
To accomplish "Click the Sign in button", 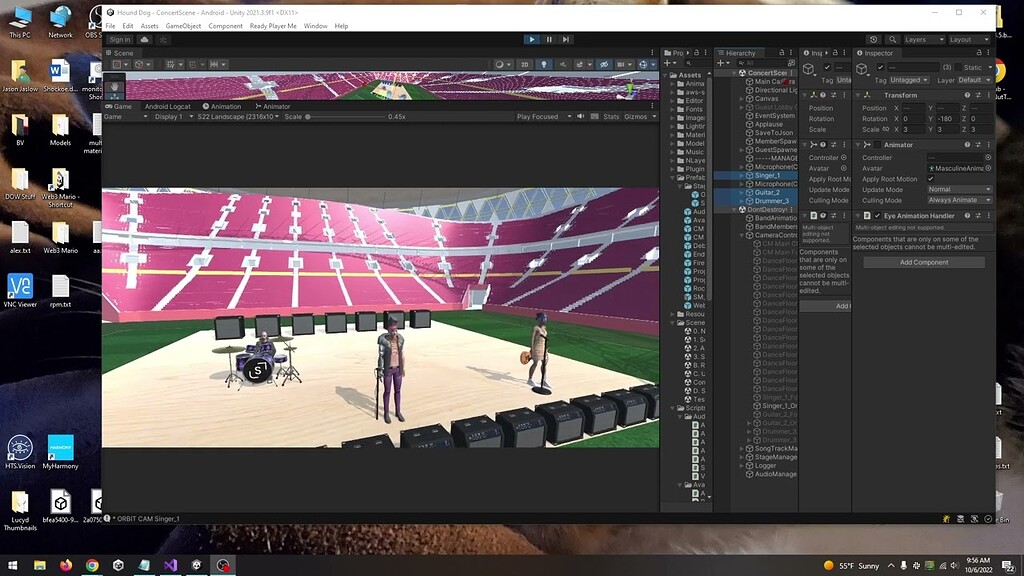I will [x=118, y=39].
